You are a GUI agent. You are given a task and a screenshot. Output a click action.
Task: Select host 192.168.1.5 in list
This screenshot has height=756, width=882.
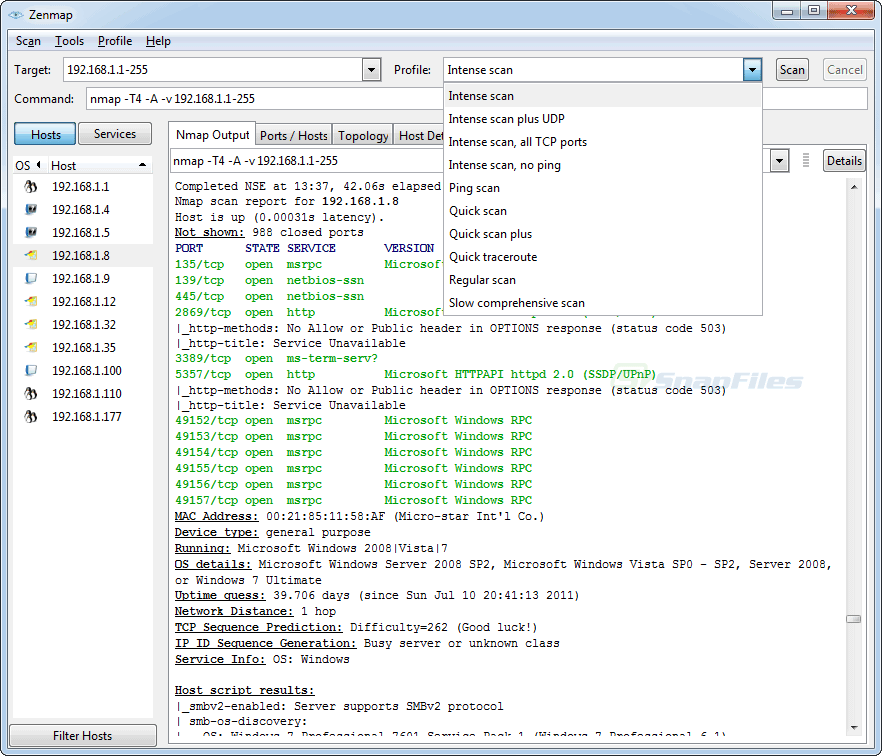[83, 233]
